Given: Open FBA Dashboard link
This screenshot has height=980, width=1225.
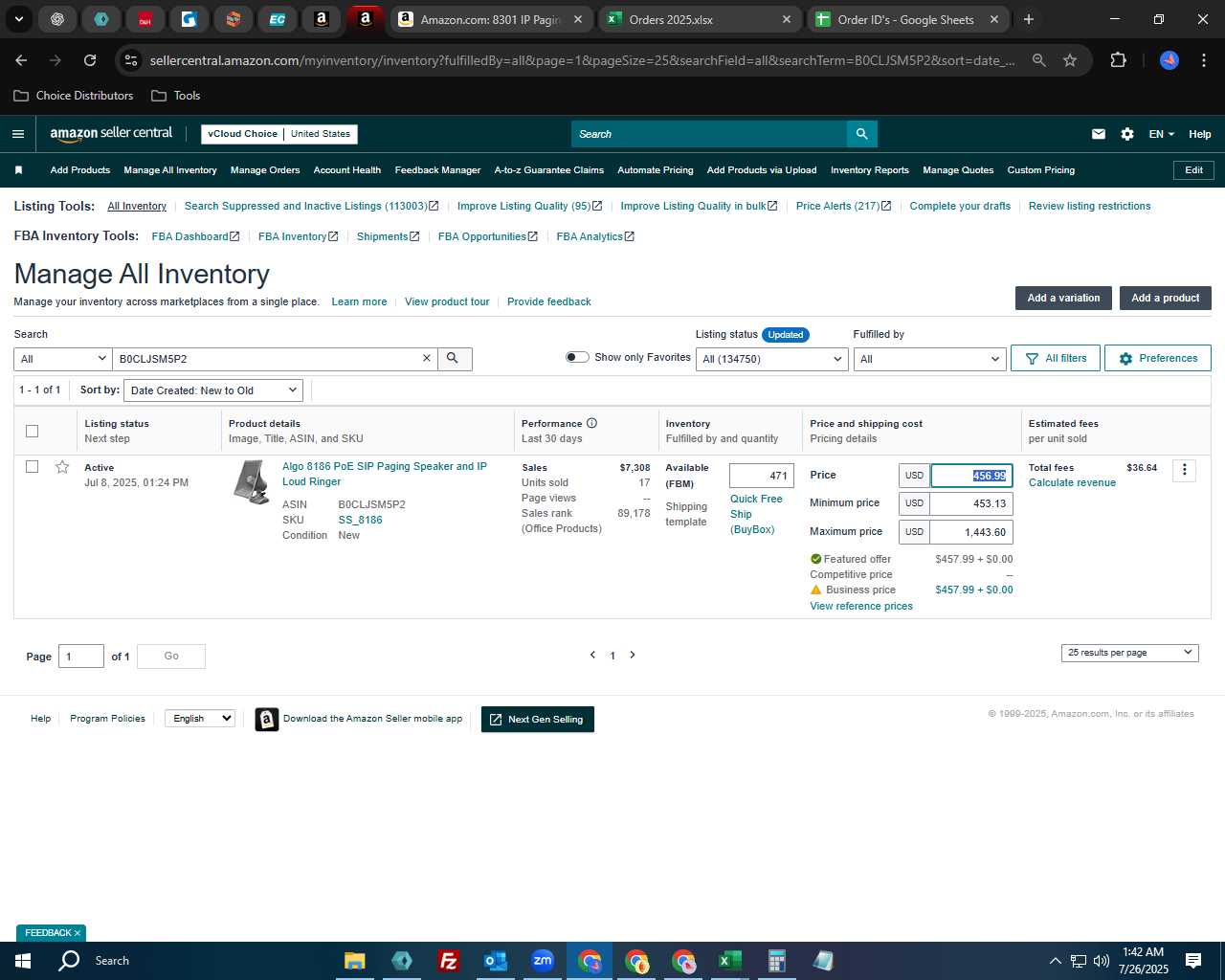Looking at the screenshot, I should [195, 236].
